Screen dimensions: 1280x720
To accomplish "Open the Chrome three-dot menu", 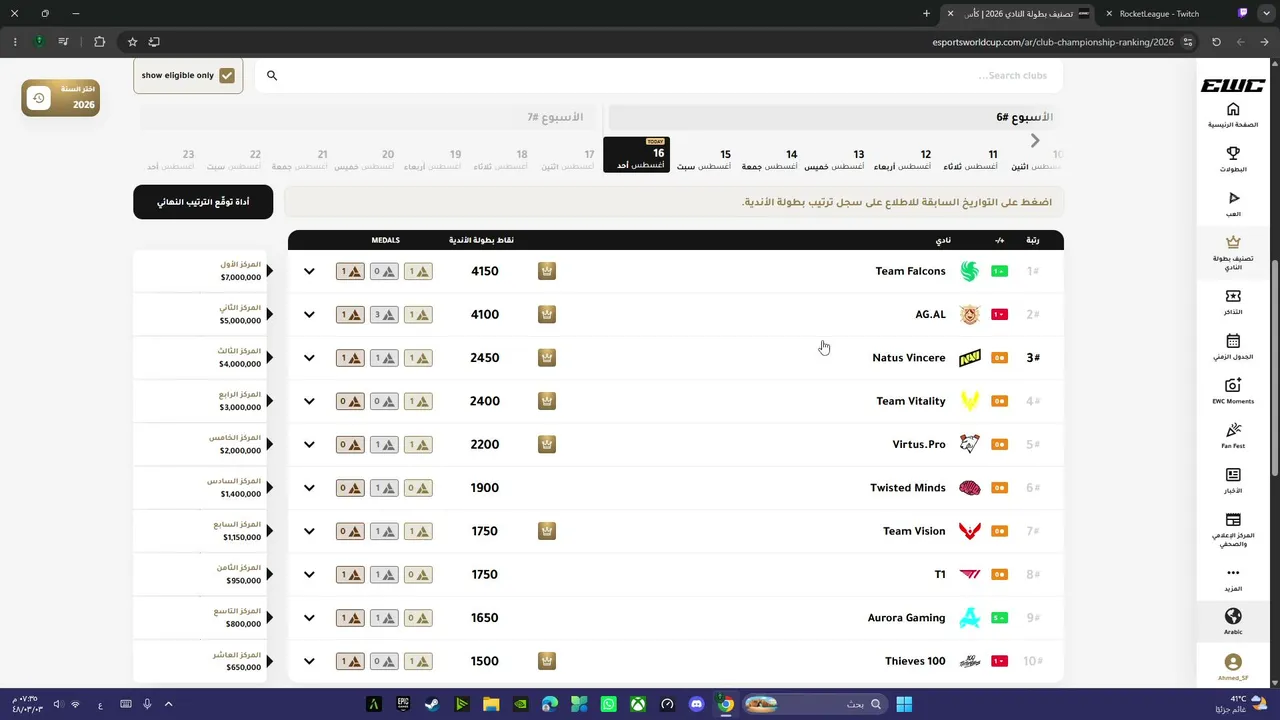I will [x=14, y=42].
